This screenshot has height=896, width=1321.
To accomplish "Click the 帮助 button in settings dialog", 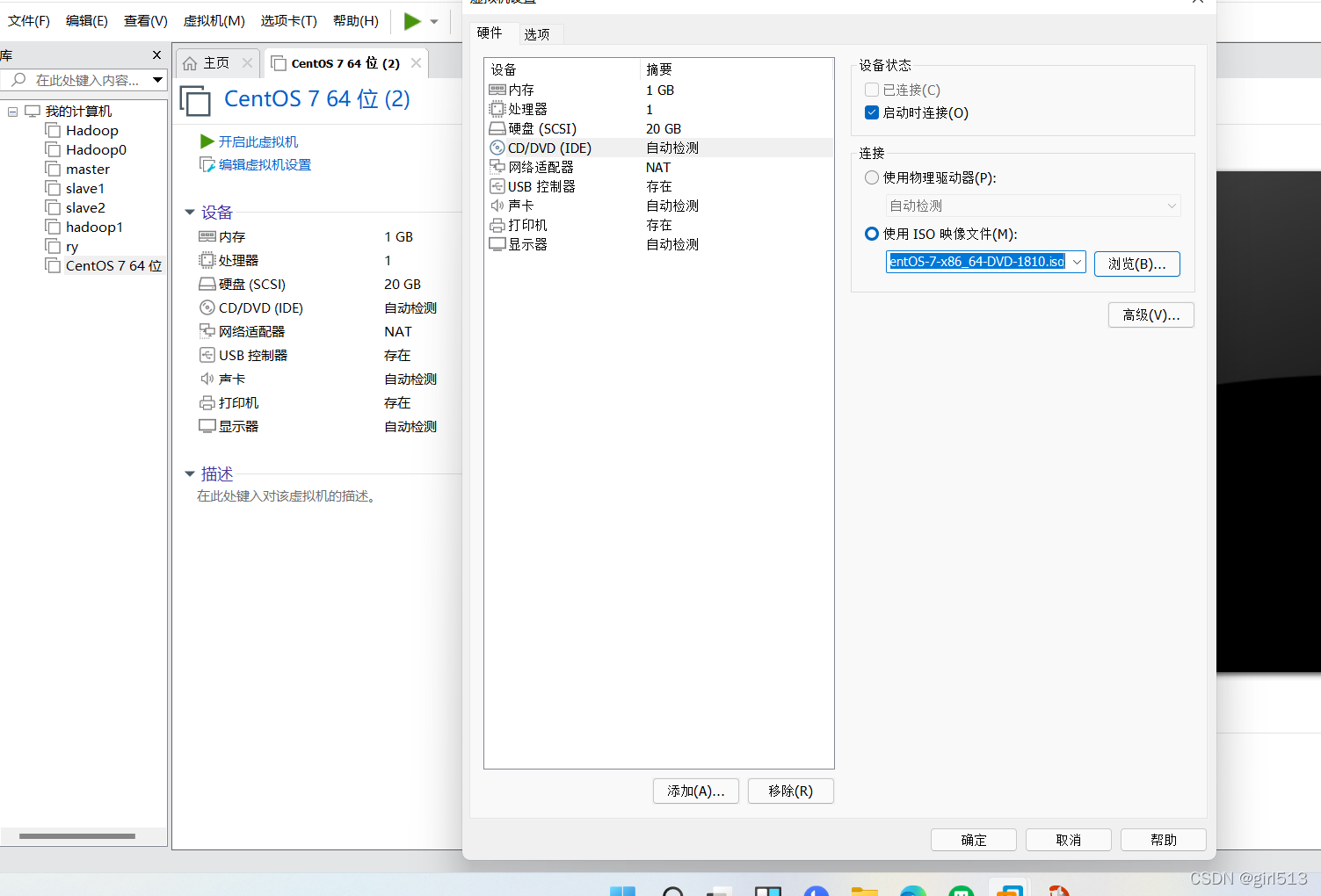I will click(1164, 840).
